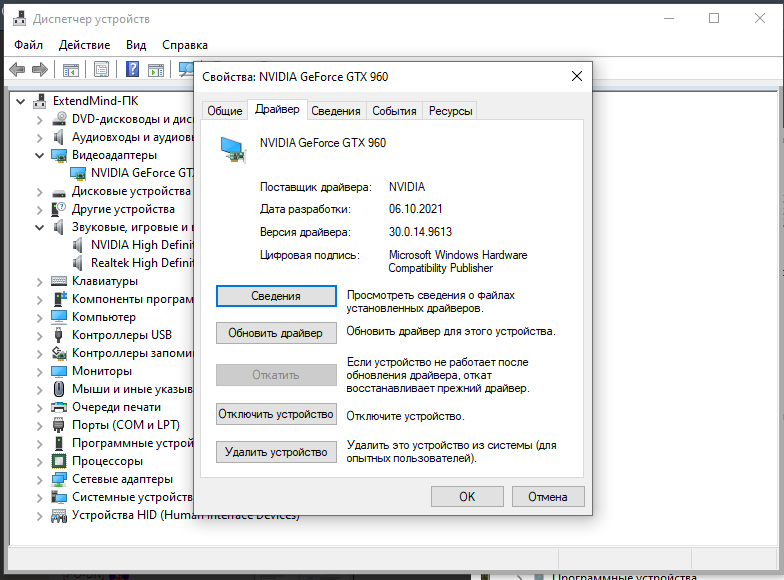The height and width of the screenshot is (580, 784).
Task: Click the Компоненты программ puzzle icon
Action: pyautogui.click(x=60, y=298)
